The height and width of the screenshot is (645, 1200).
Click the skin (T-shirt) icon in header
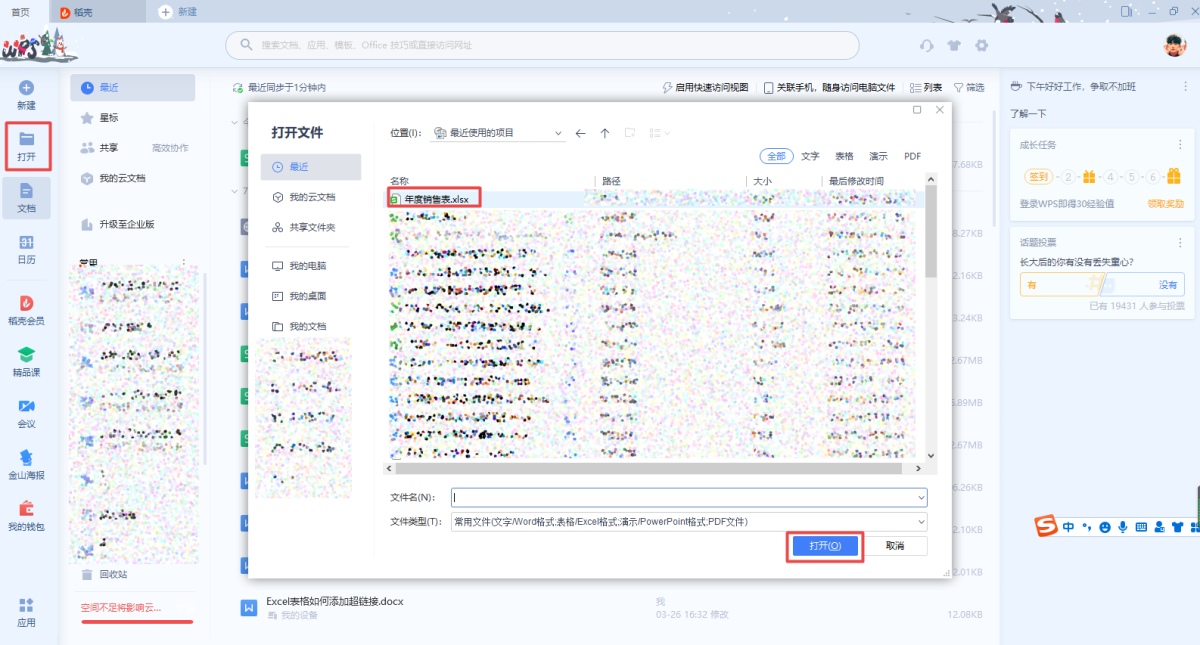tap(954, 45)
